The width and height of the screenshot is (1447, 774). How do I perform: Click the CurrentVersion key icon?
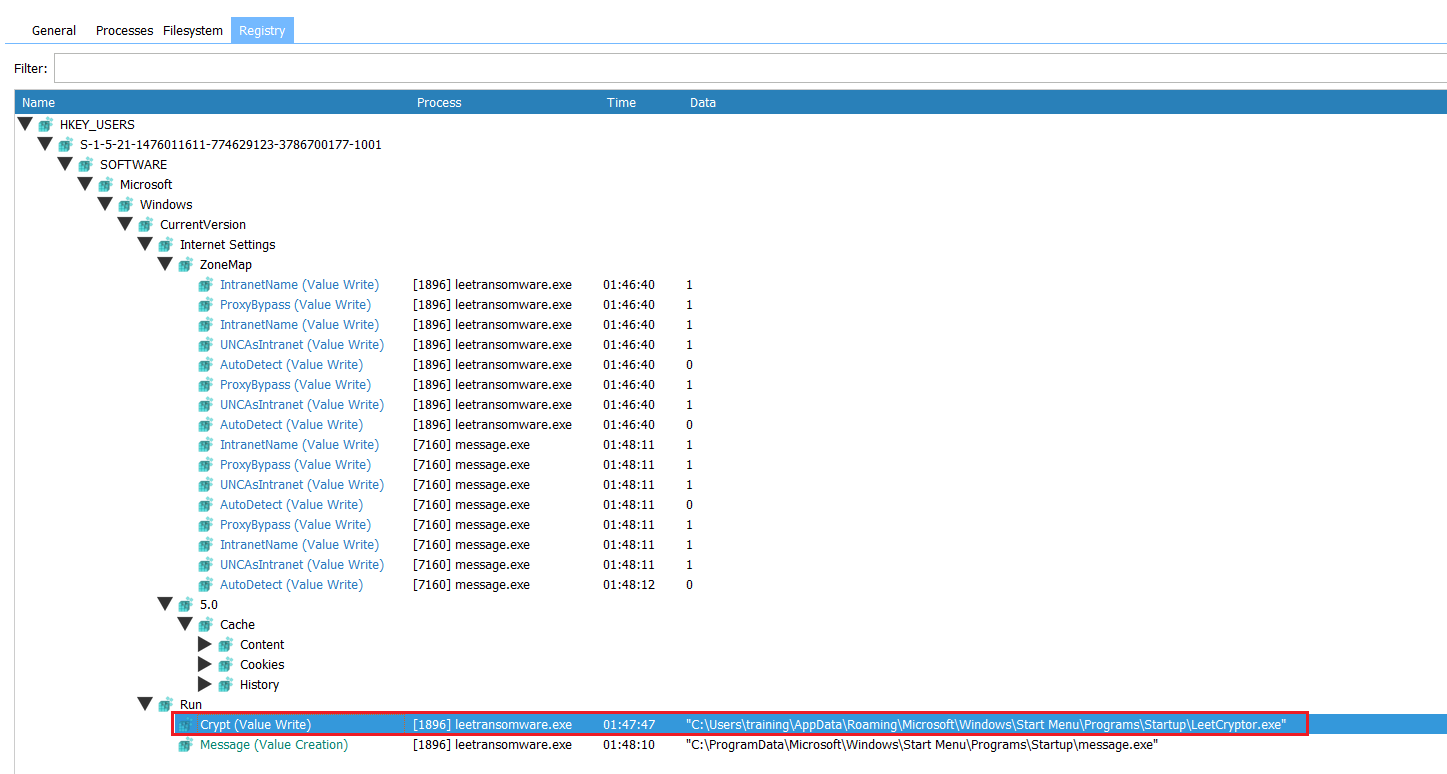(145, 224)
